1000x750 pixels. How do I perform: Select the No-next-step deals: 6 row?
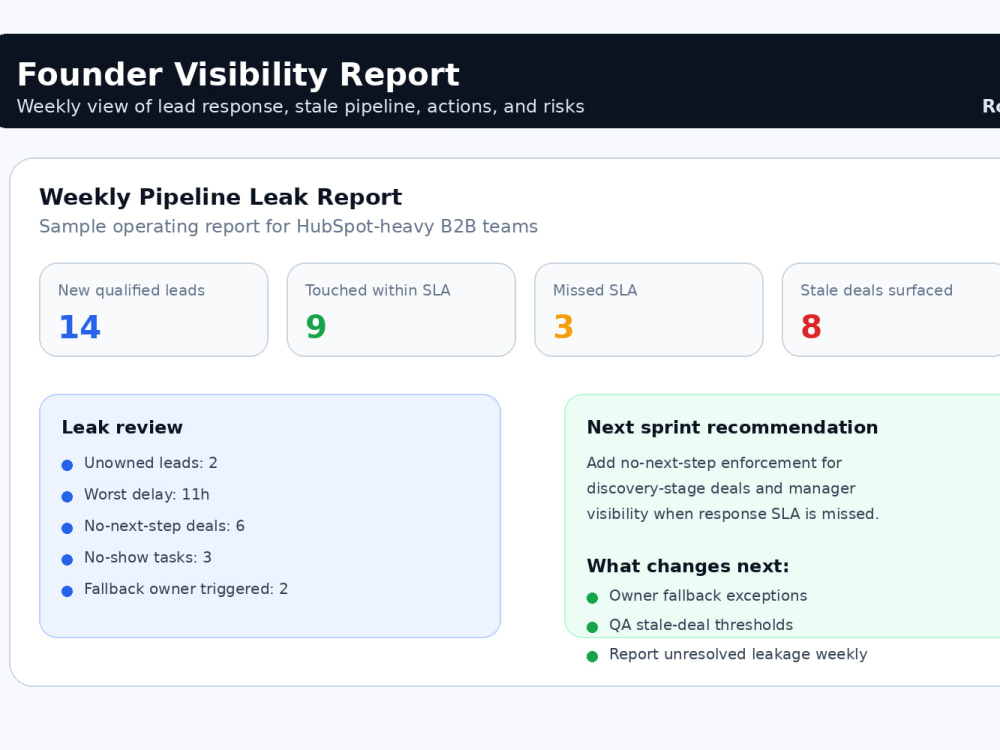153,526
